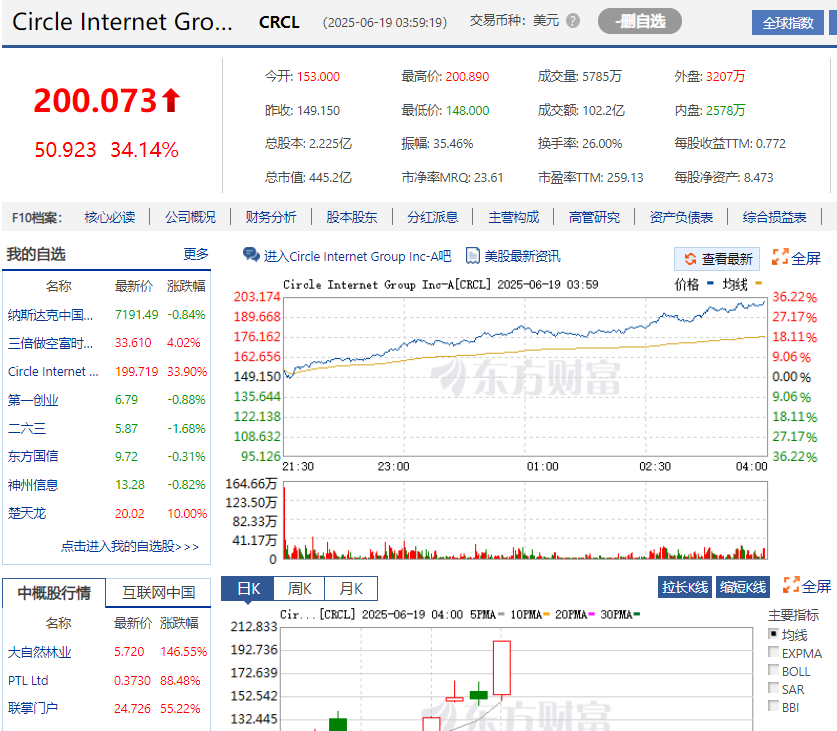837x731 pixels.
Task: Click the intraday price line chart area
Action: click(x=525, y=377)
